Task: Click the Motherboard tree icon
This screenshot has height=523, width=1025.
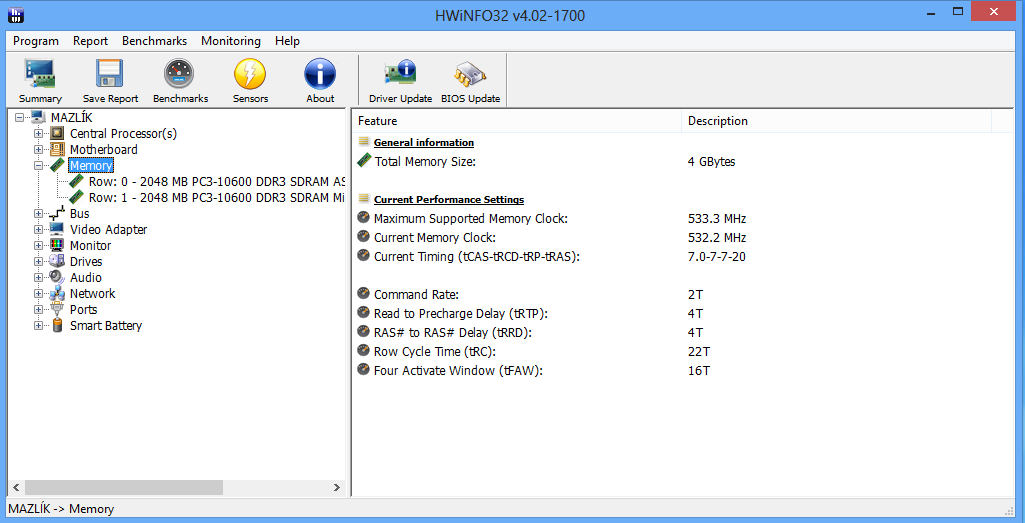Action: (x=58, y=149)
